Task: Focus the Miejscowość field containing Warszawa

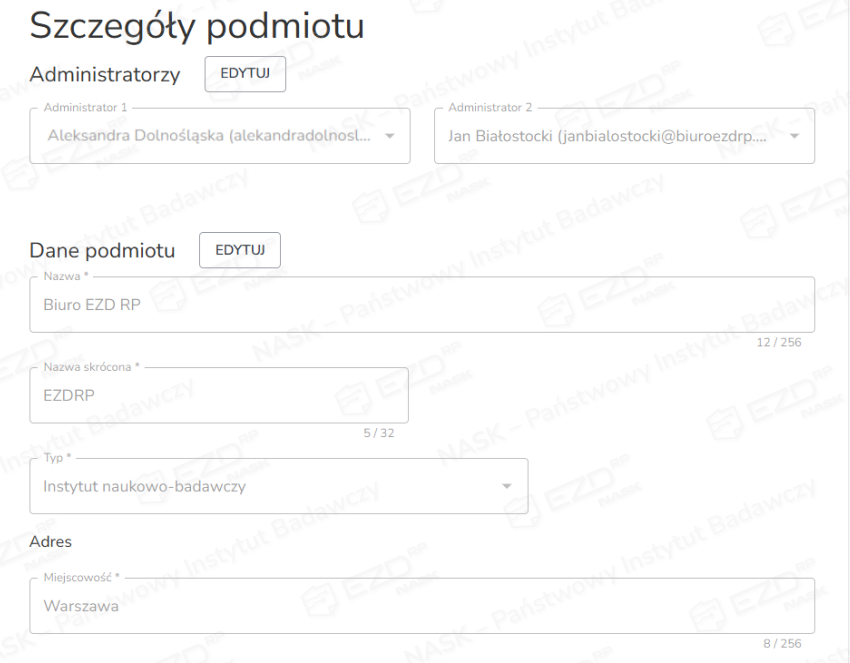Action: click(x=421, y=606)
